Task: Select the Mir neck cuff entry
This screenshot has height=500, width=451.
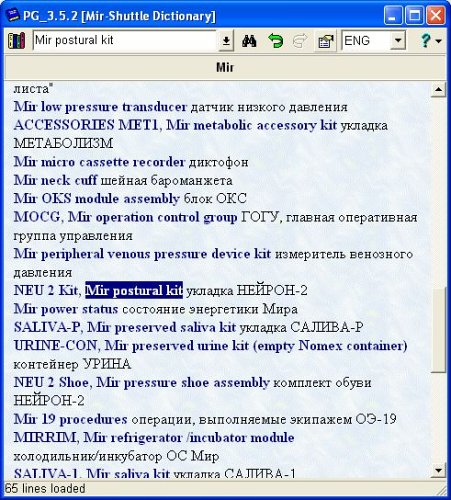Action: [x=55, y=180]
